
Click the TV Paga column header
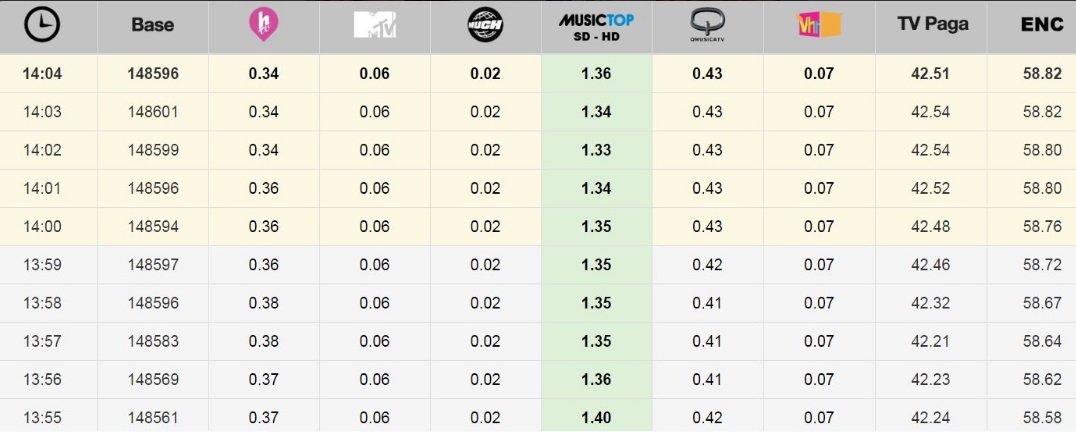point(931,25)
